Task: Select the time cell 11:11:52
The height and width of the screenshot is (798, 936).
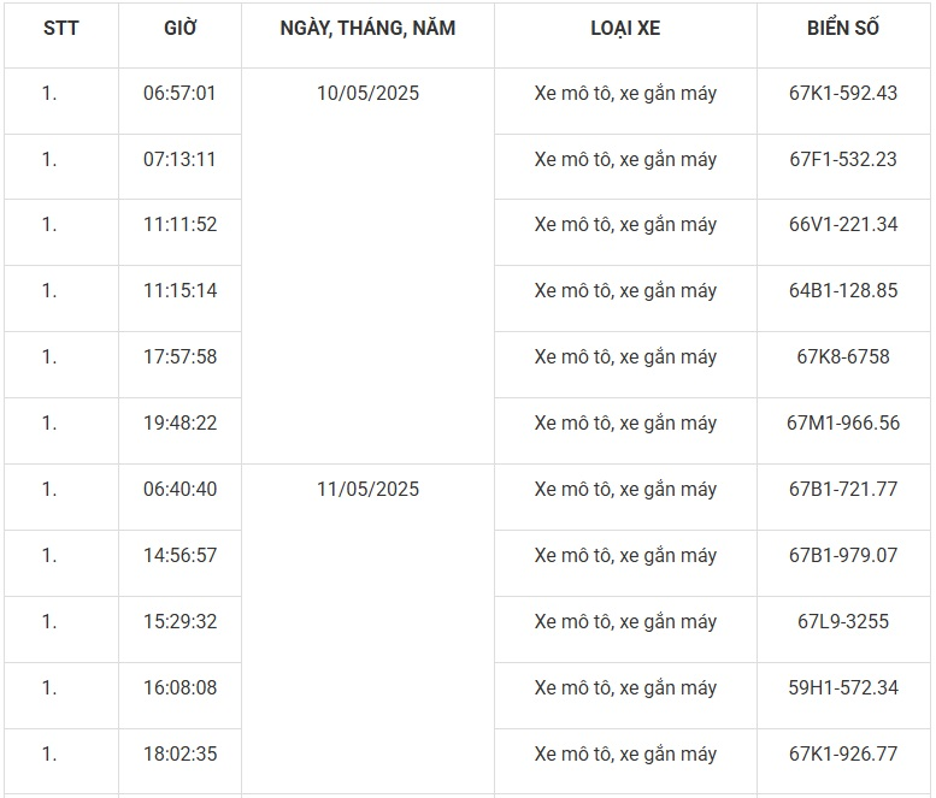Action: [x=180, y=225]
